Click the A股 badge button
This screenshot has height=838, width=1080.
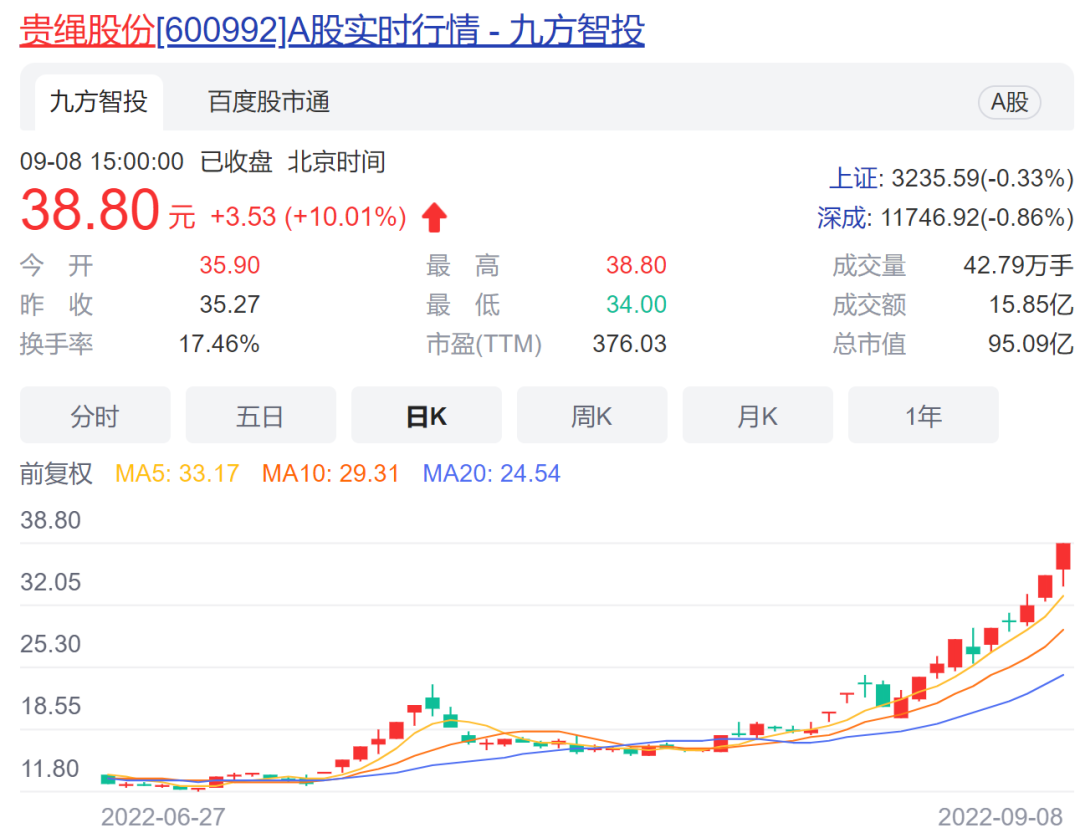click(1009, 102)
